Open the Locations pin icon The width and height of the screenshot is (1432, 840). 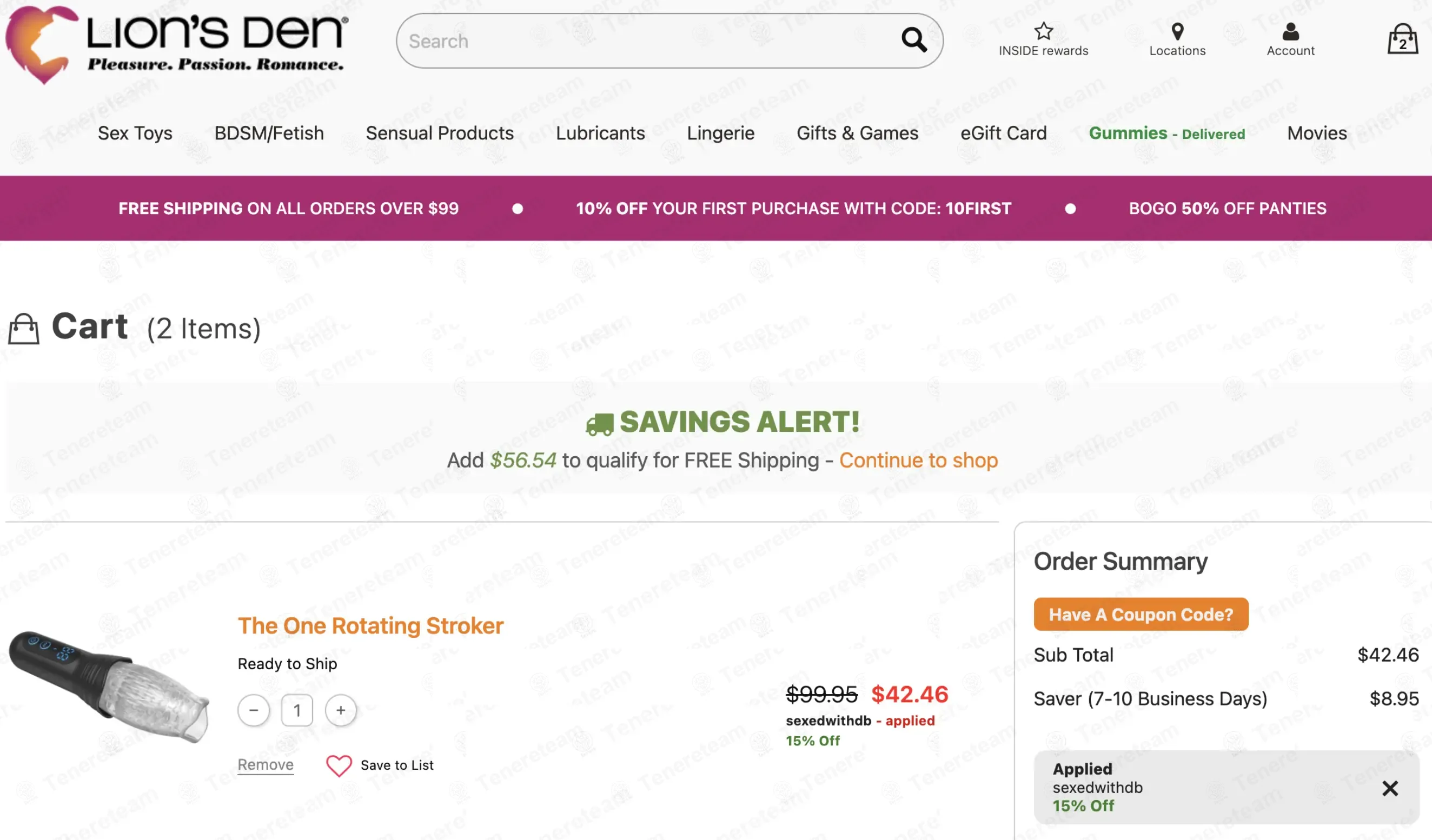tap(1177, 31)
